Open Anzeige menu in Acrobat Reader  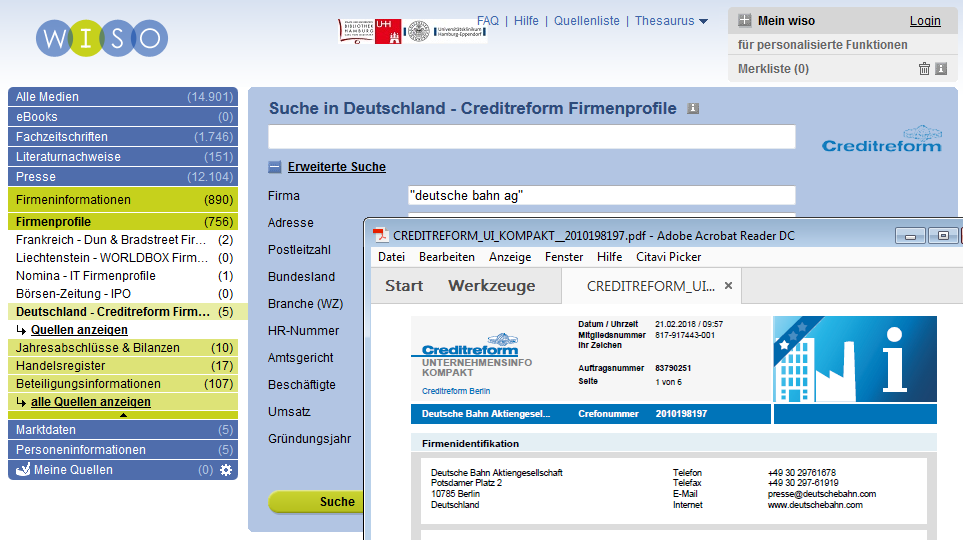tap(510, 257)
